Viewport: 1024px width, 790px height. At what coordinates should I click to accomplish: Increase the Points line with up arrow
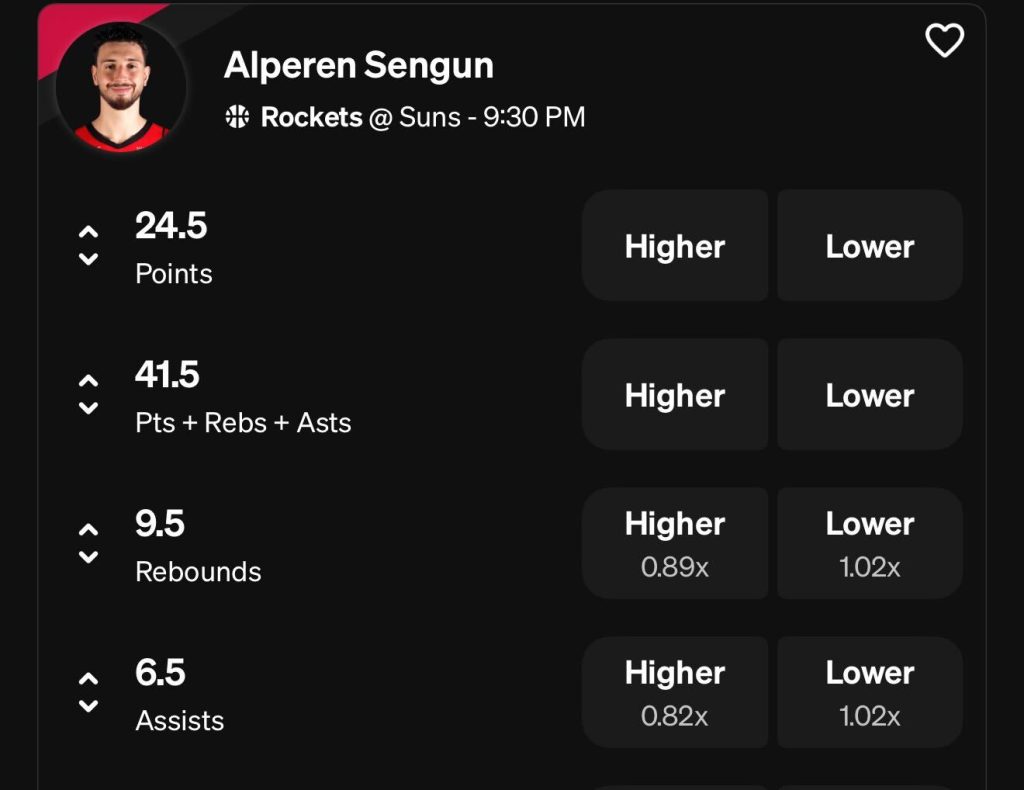[89, 232]
